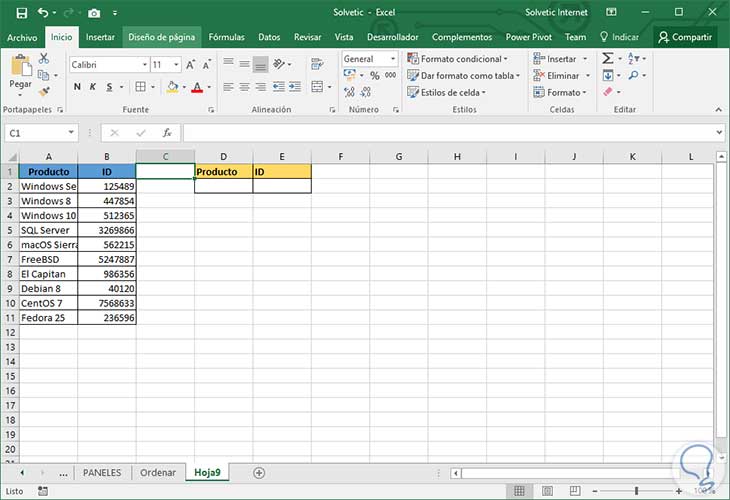Click the Find magnifier icon

coord(633,75)
